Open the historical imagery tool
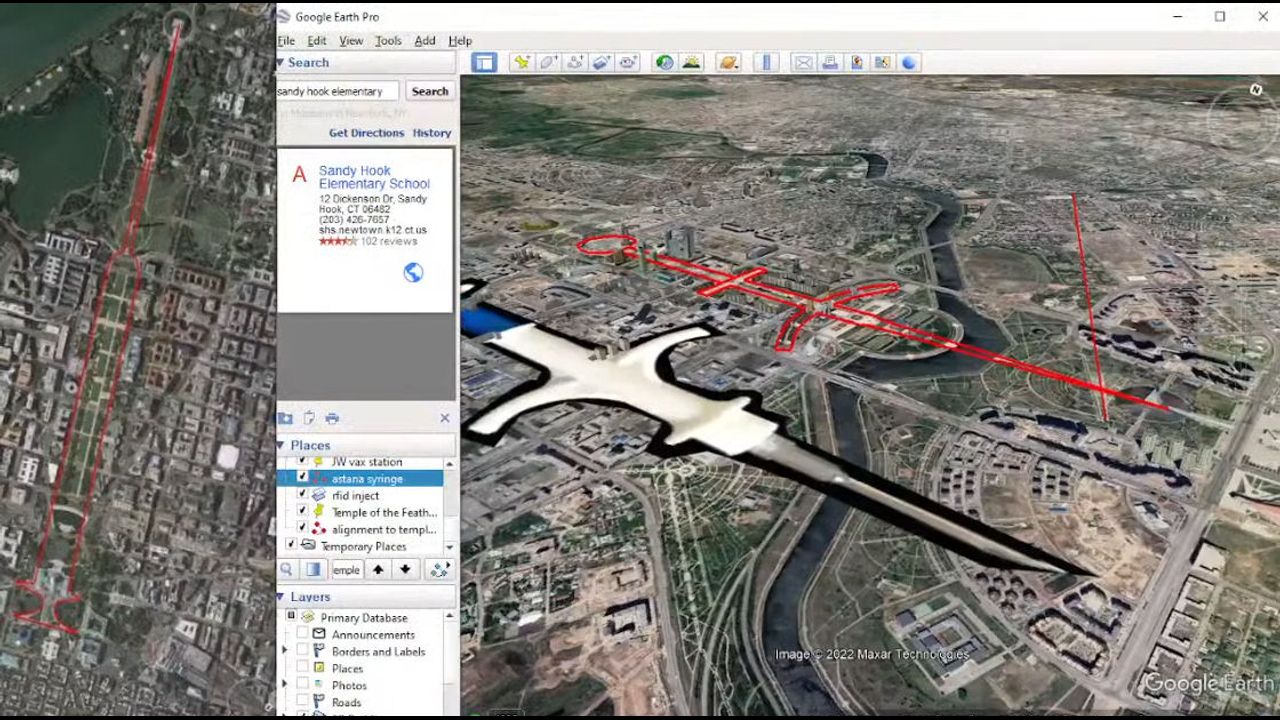Viewport: 1280px width, 720px height. click(x=665, y=62)
